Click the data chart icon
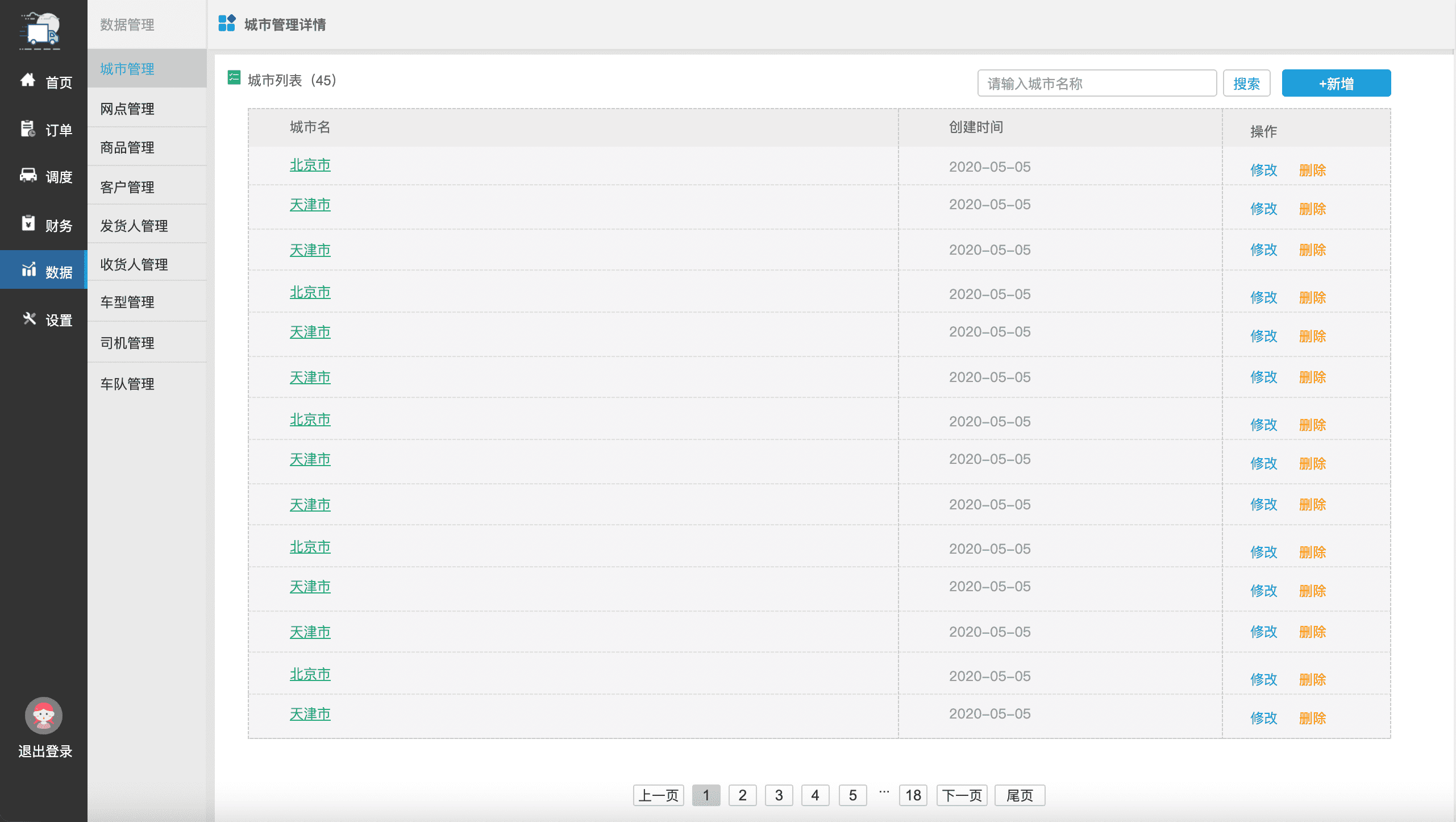 [28, 269]
